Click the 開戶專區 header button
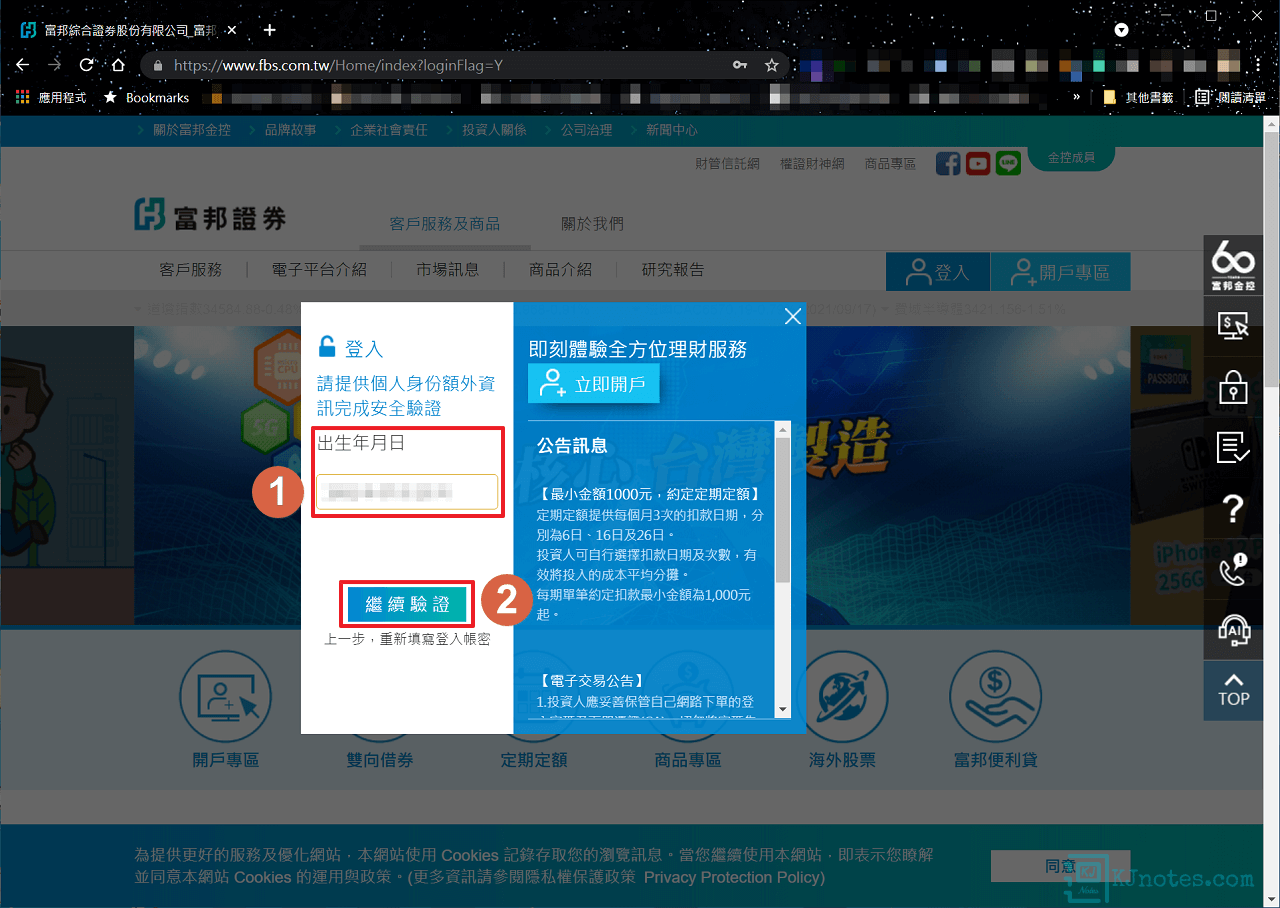This screenshot has width=1280, height=908. click(1060, 272)
